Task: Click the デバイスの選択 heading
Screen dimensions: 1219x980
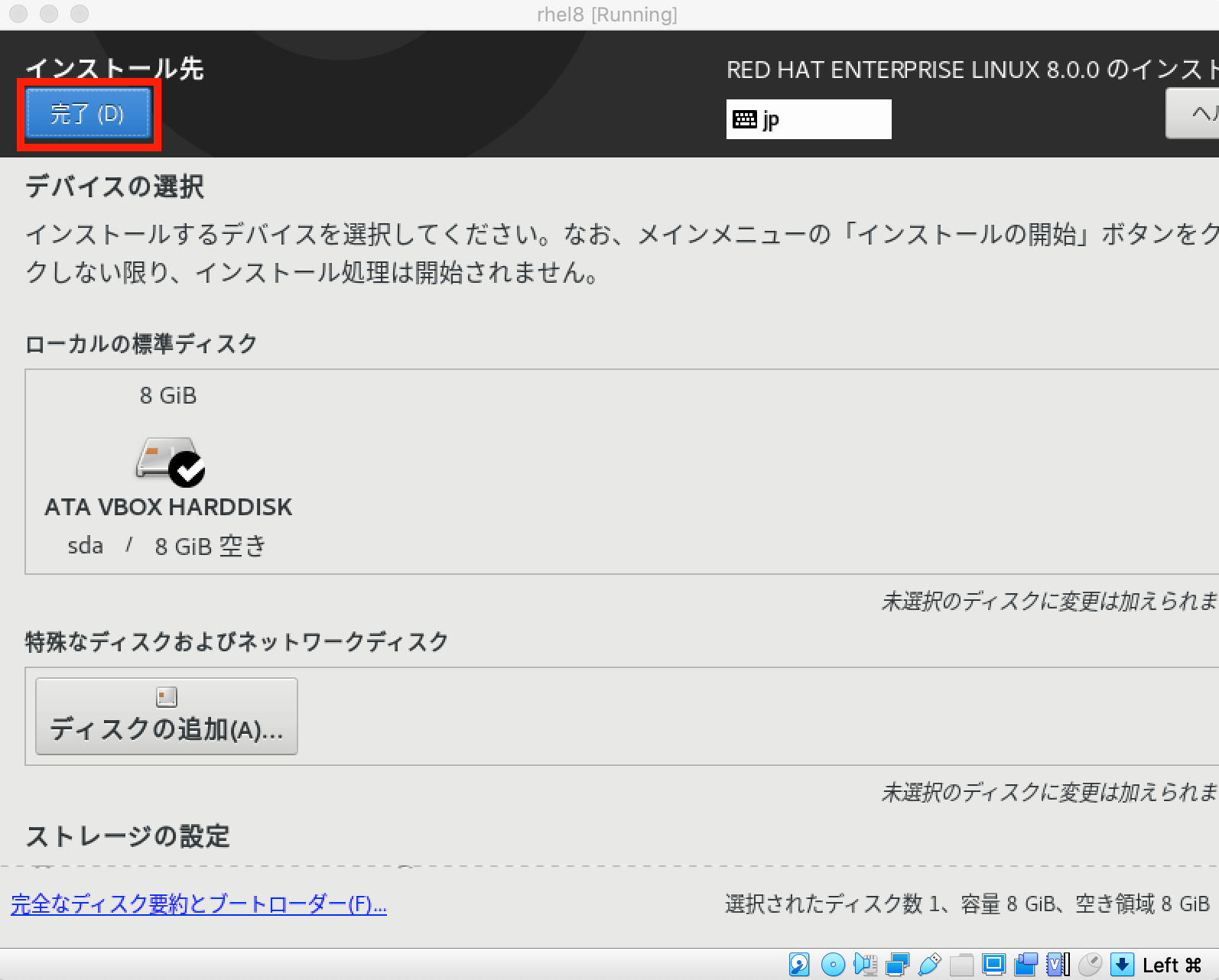Action: pos(115,187)
